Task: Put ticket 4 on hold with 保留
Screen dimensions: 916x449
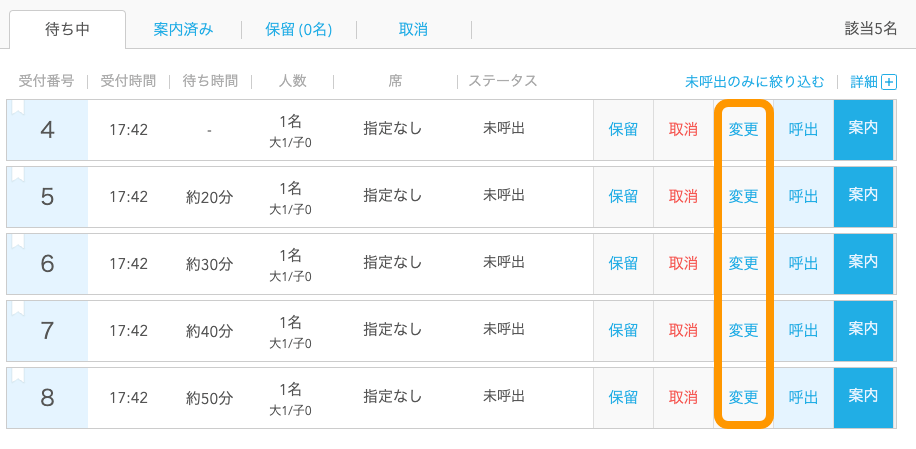Action: [x=623, y=130]
